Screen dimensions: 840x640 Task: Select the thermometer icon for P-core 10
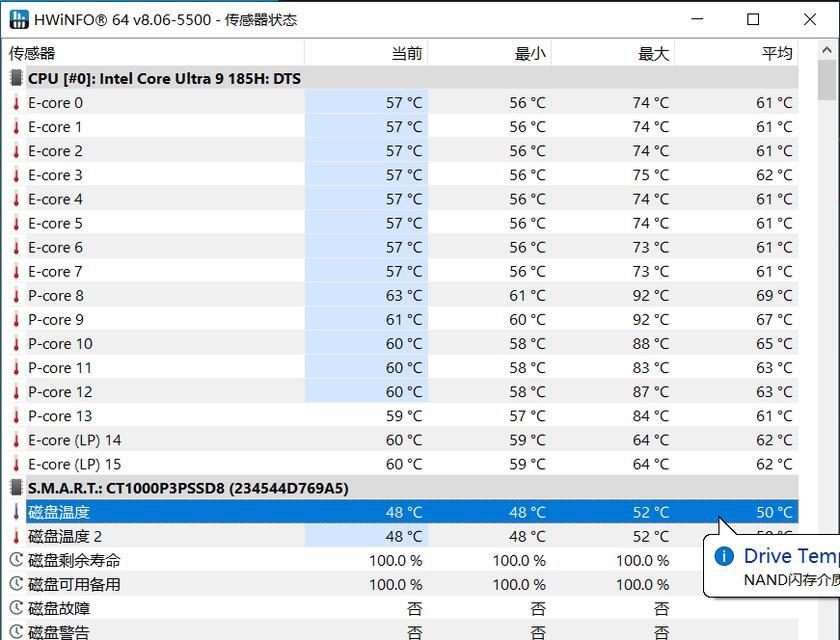point(16,344)
